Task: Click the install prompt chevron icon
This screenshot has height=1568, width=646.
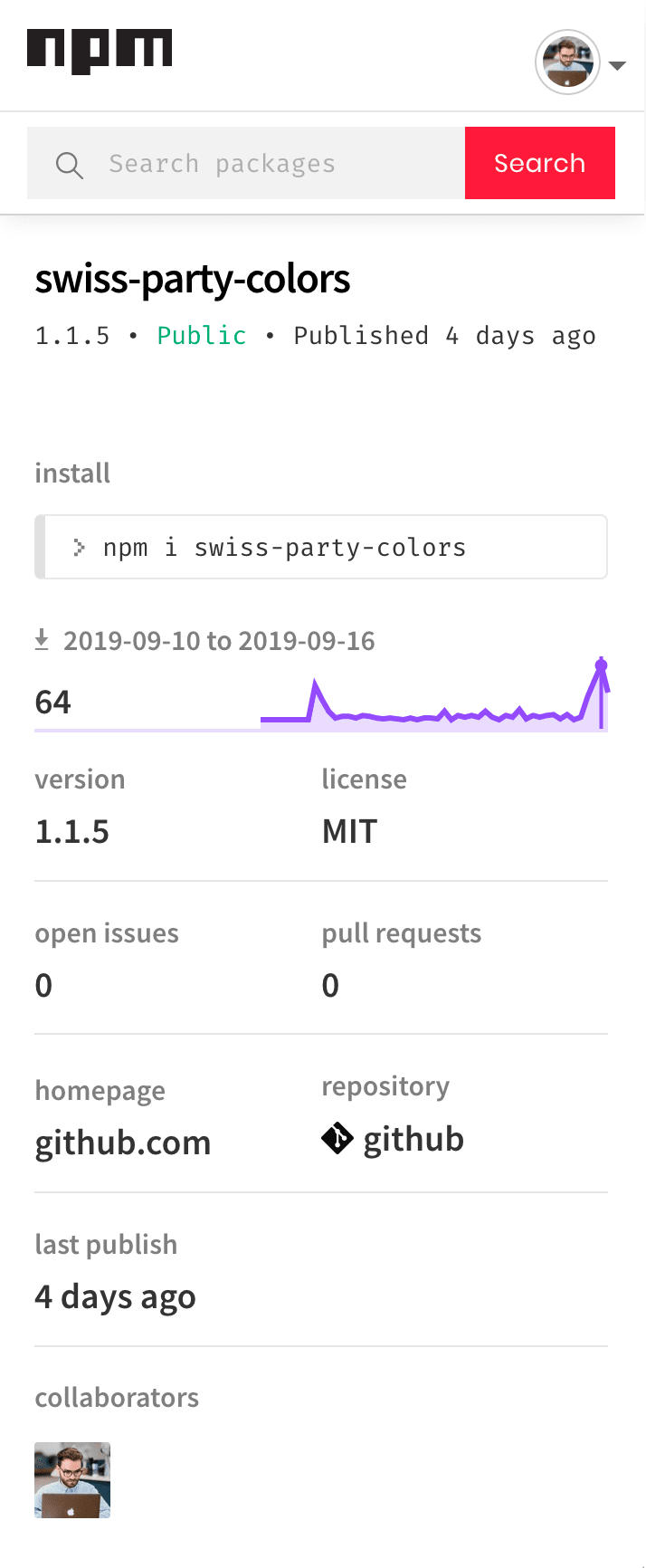Action: click(80, 548)
